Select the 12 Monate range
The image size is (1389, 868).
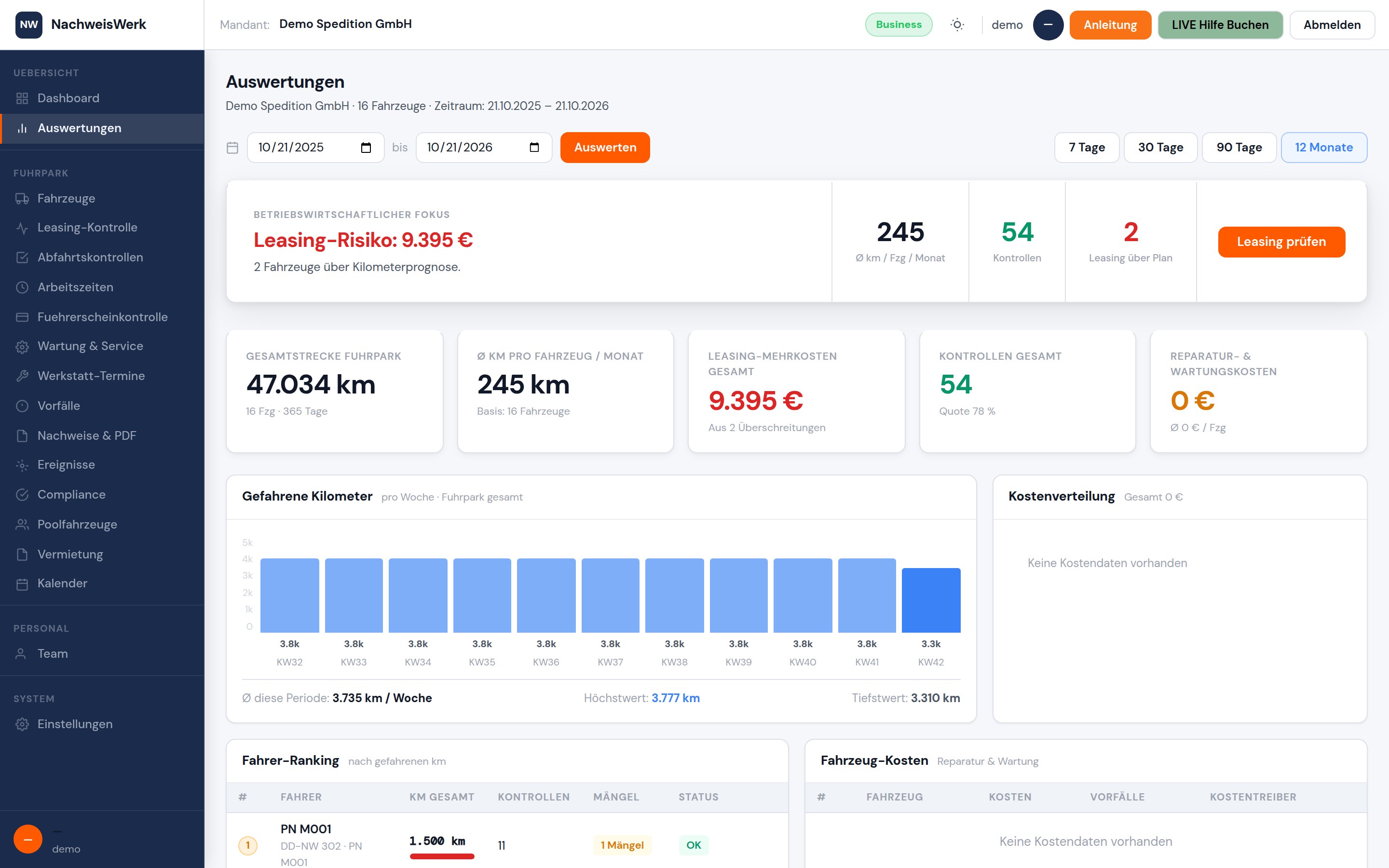[x=1324, y=148]
